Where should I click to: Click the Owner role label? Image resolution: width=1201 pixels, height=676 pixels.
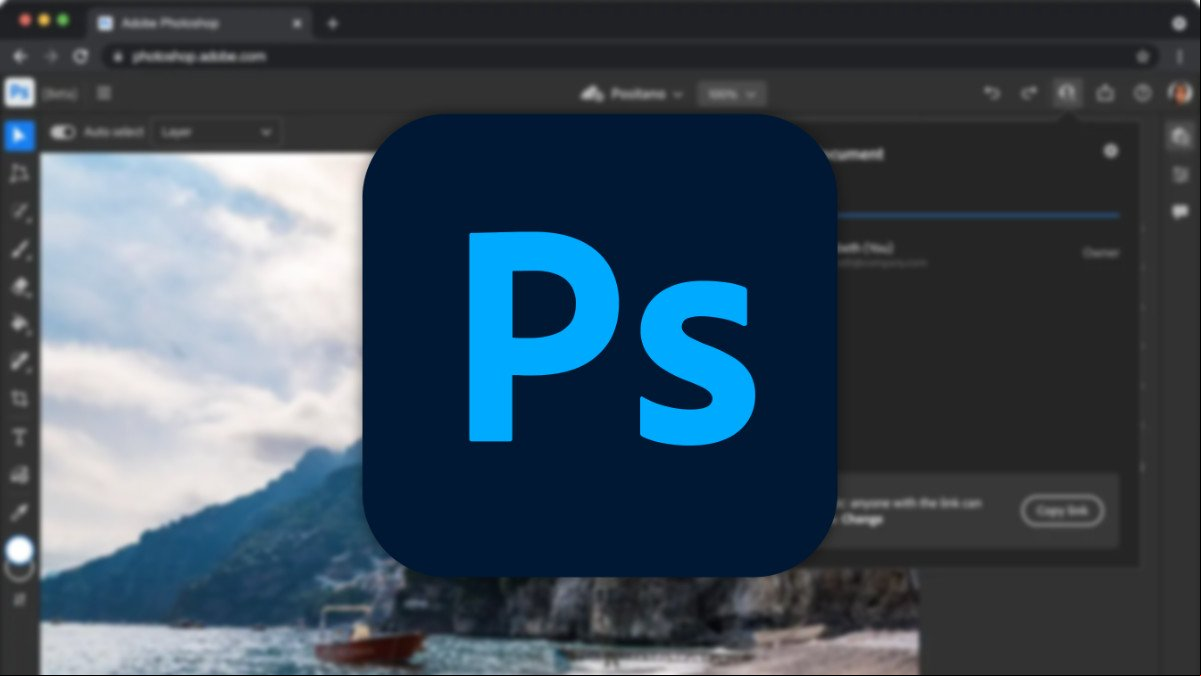click(1101, 253)
